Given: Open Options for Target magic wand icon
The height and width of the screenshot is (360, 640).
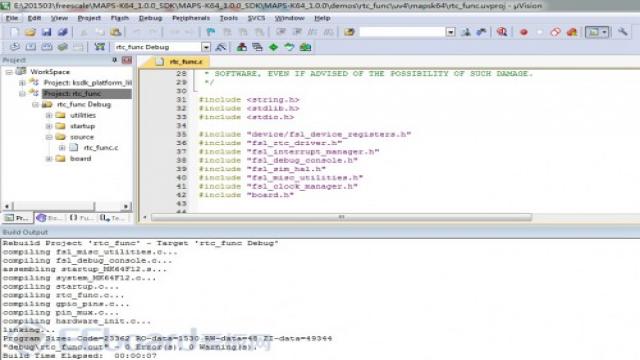Looking at the screenshot, I should coord(220,47).
